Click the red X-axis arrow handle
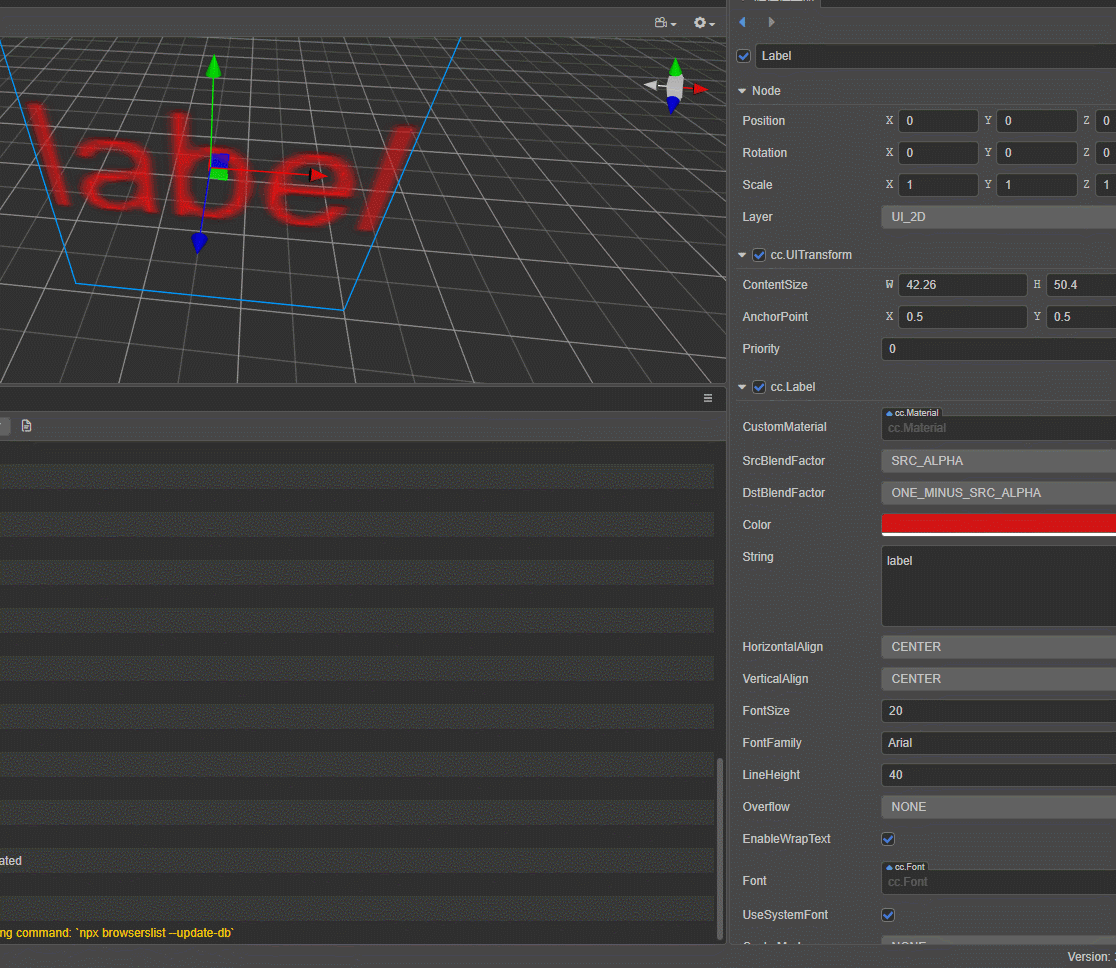 tap(317, 174)
